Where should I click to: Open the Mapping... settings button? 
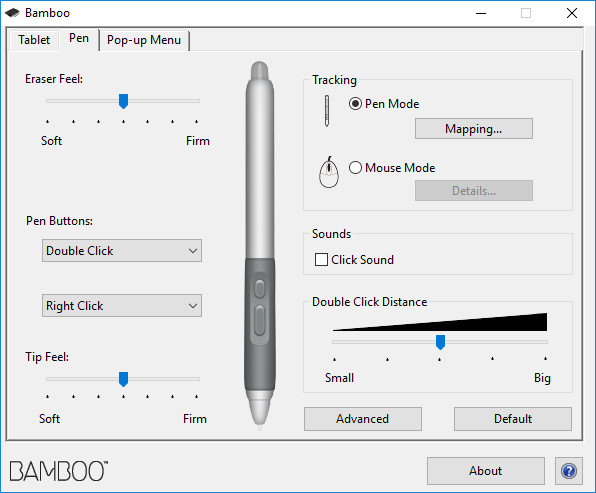tap(474, 129)
